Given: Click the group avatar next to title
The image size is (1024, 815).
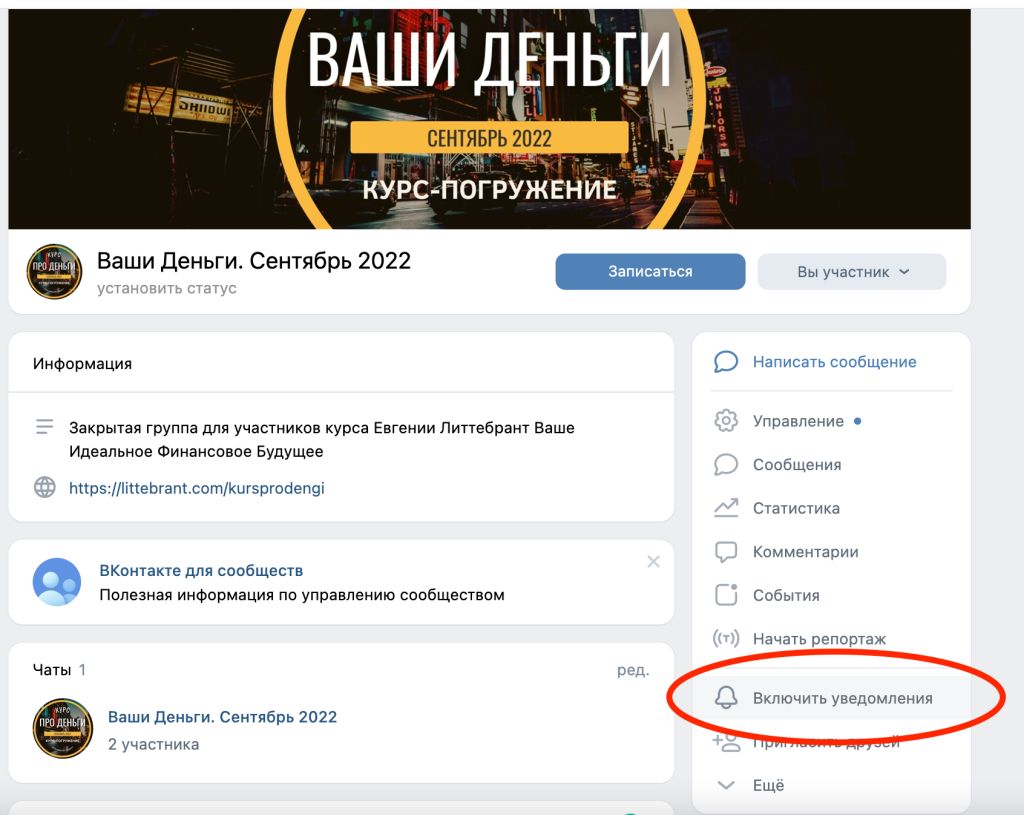Looking at the screenshot, I should click(54, 271).
